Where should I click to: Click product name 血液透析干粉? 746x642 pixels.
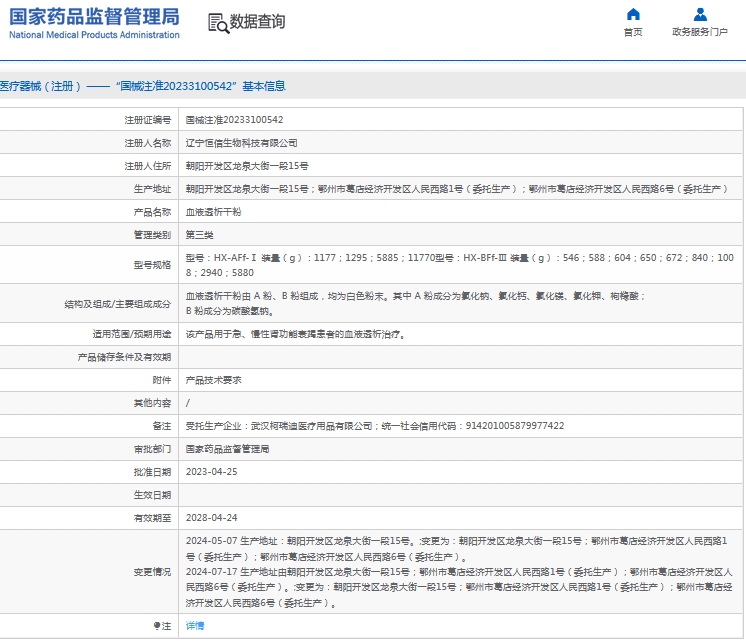point(213,212)
